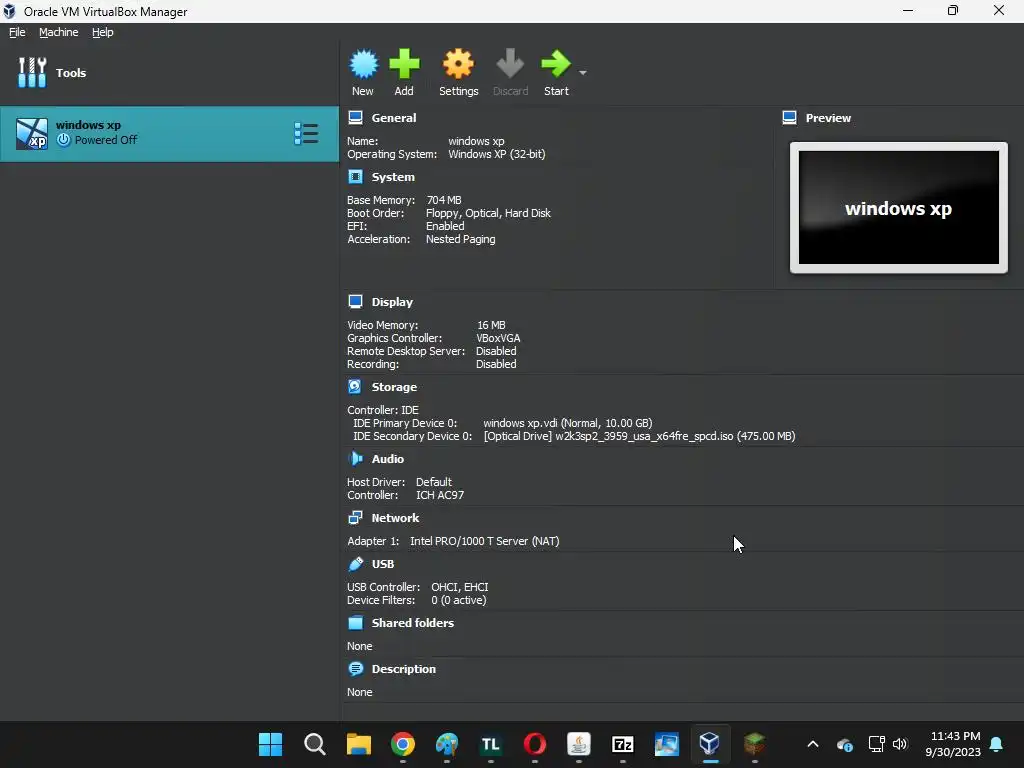Screen dimensions: 1024x768
Task: Open the System settings heading link
Action: coord(393,177)
